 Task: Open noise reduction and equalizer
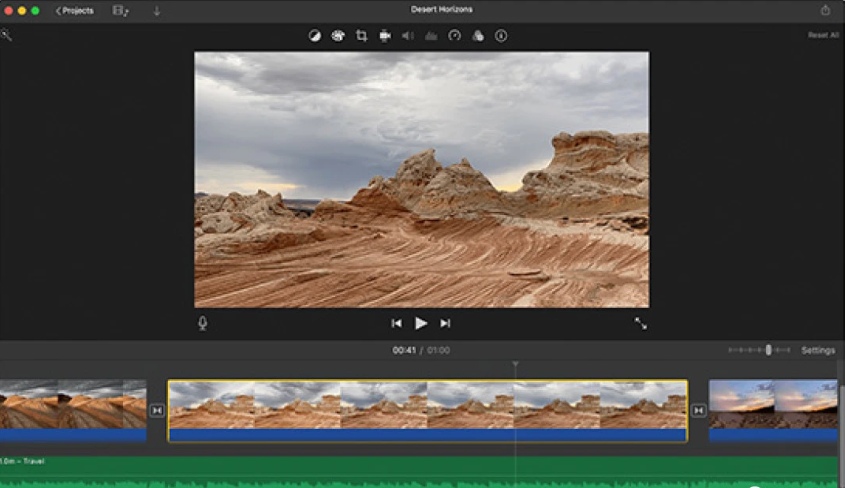click(431, 36)
